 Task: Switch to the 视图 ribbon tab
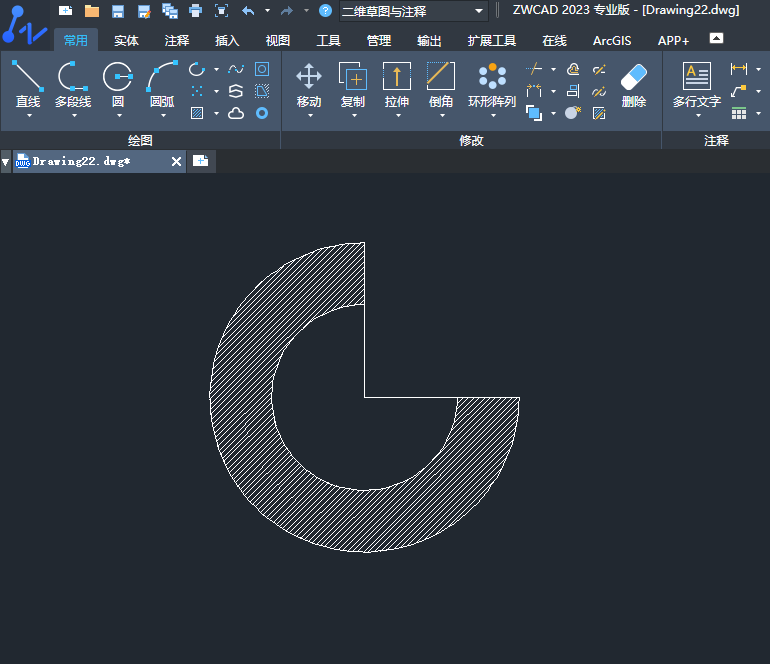277,40
